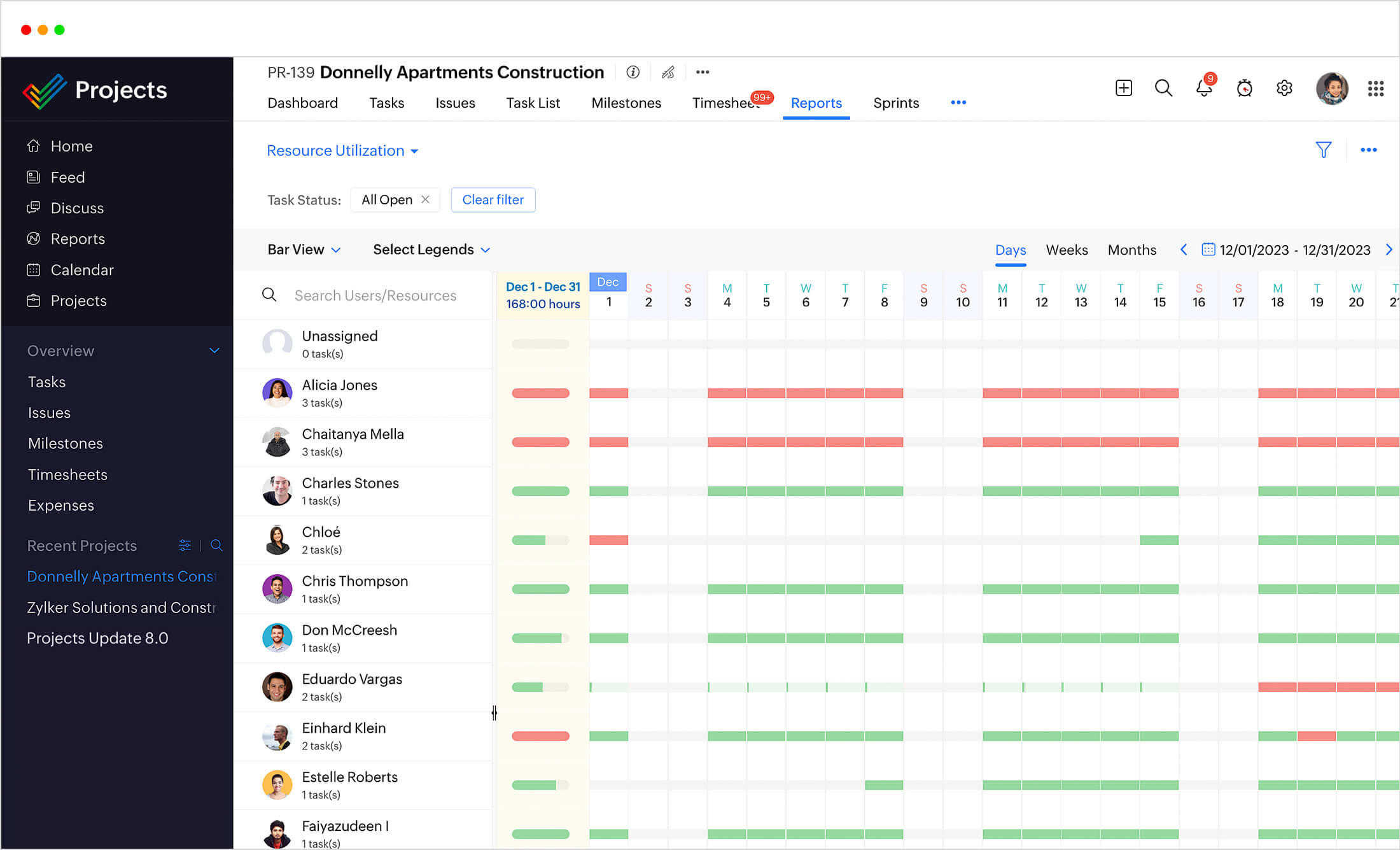Click the forward navigation arrow for December

[1390, 250]
